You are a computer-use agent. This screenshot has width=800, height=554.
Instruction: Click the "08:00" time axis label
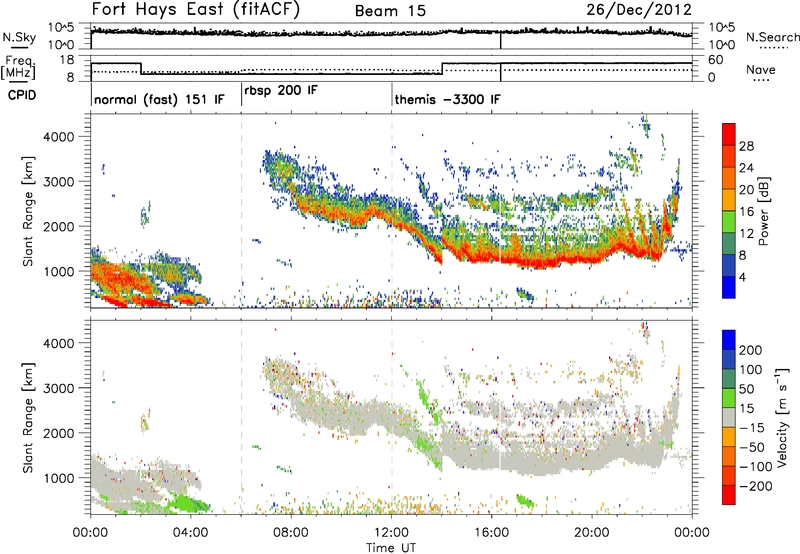click(290, 533)
